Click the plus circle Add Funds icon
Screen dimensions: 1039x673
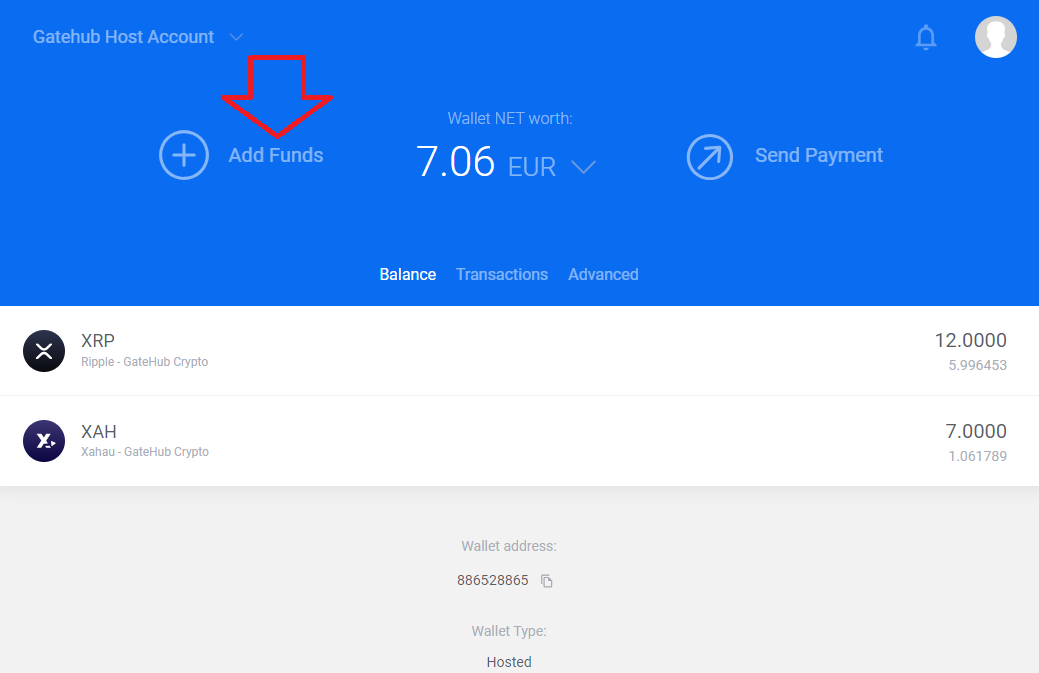point(184,156)
